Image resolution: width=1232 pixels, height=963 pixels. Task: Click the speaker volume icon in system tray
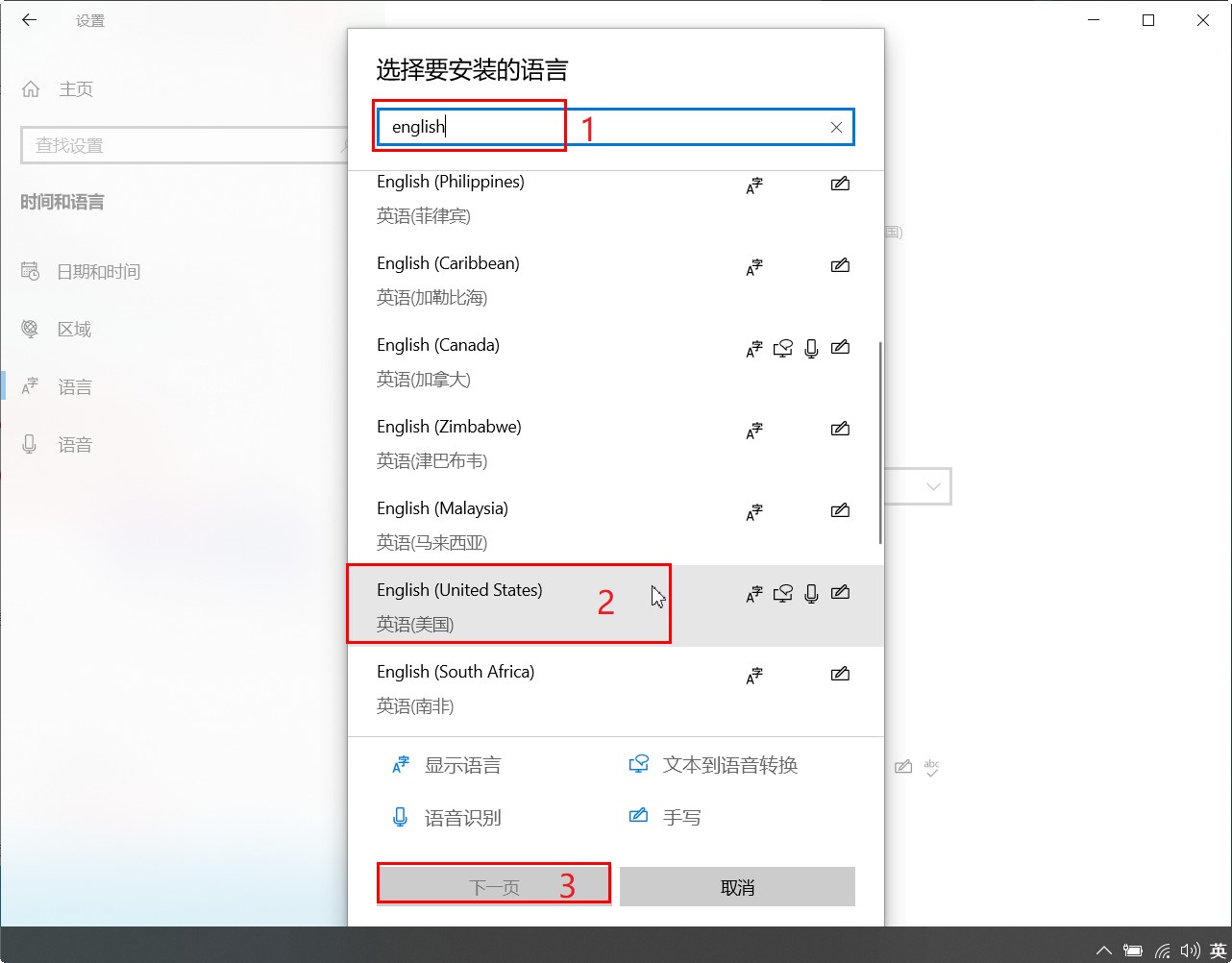pyautogui.click(x=1192, y=949)
